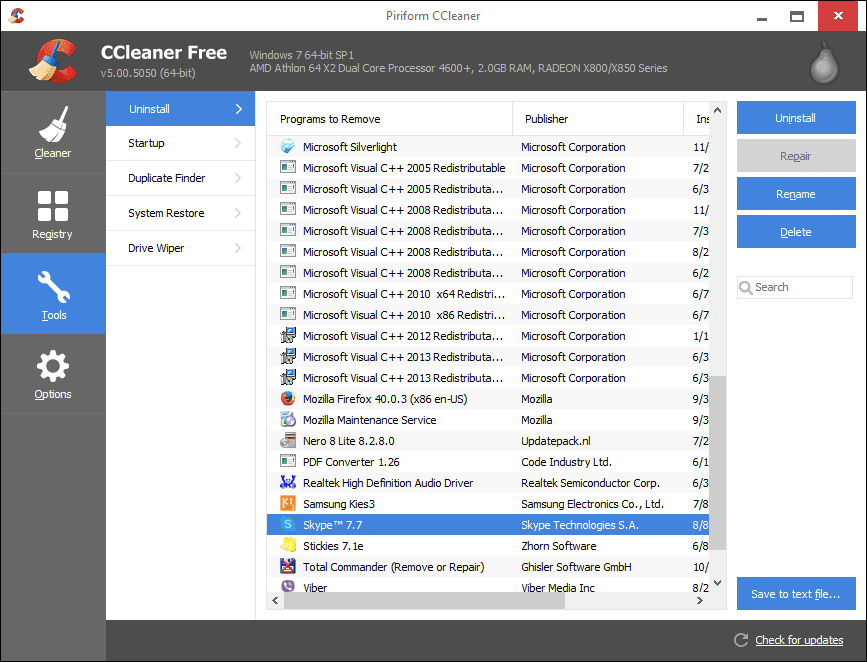The image size is (867, 662).
Task: Expand the Startup chevron arrow
Action: pyautogui.click(x=238, y=143)
